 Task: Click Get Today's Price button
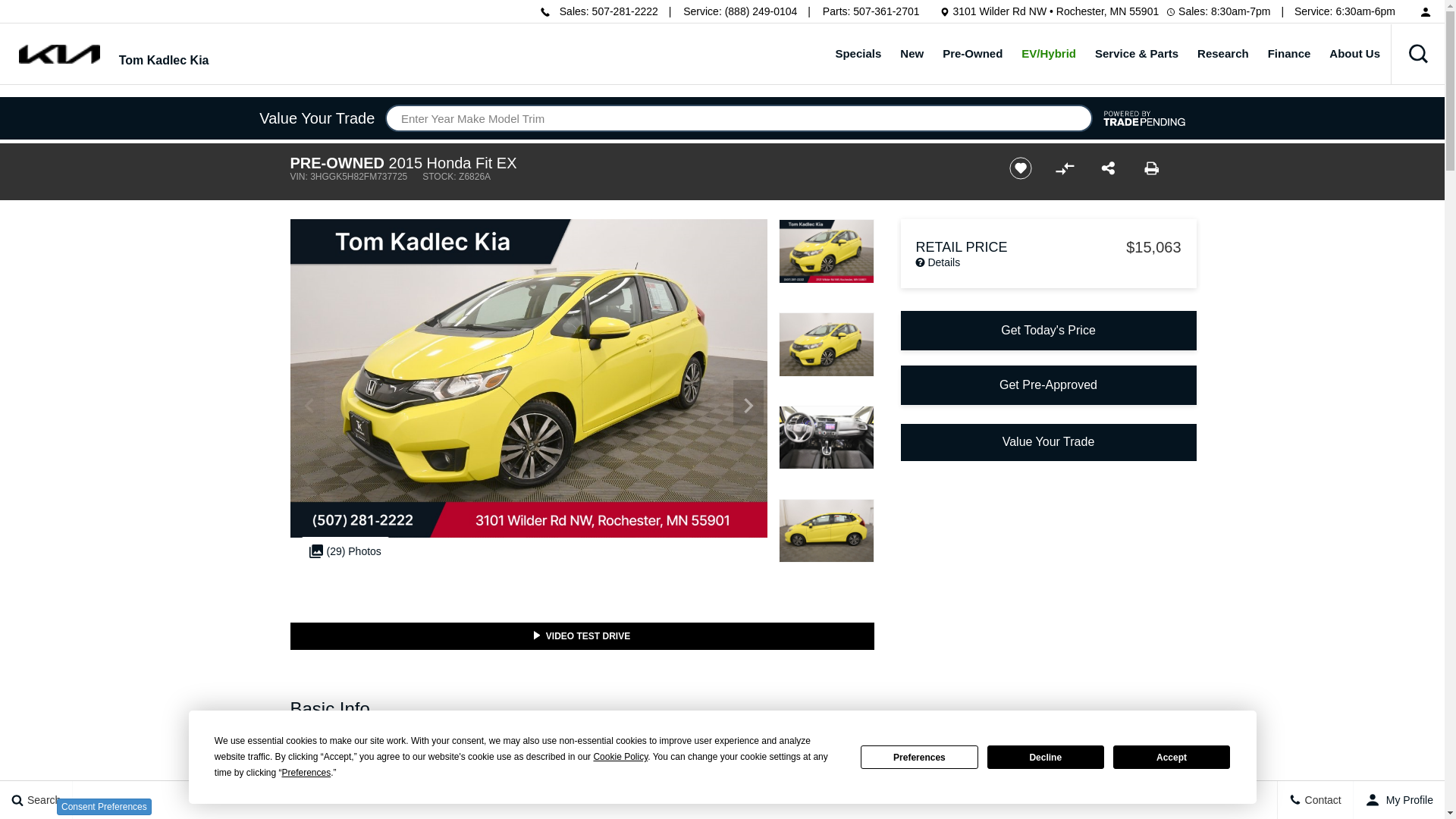(x=1048, y=331)
